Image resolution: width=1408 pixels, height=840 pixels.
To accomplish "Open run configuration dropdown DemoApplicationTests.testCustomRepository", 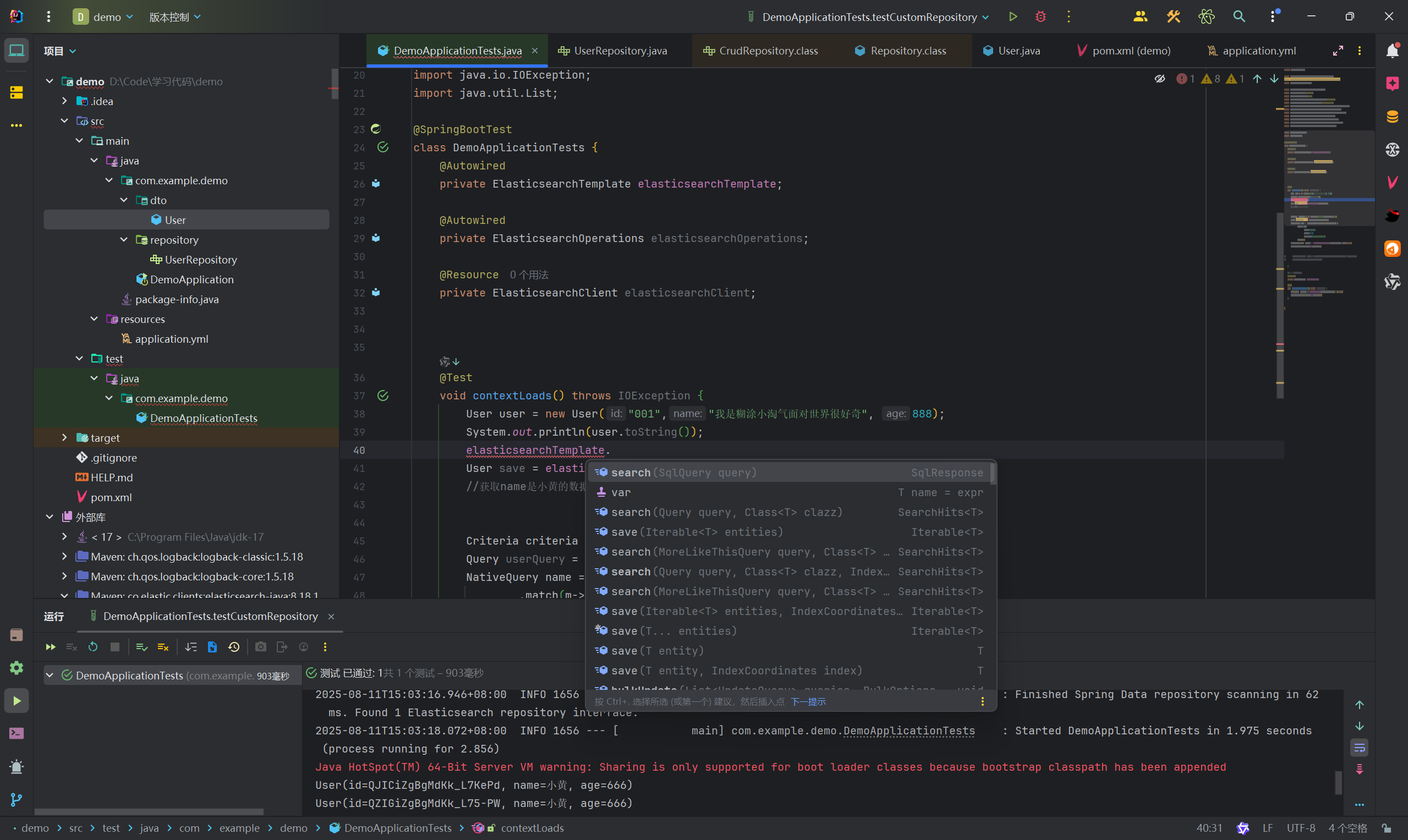I will point(867,17).
